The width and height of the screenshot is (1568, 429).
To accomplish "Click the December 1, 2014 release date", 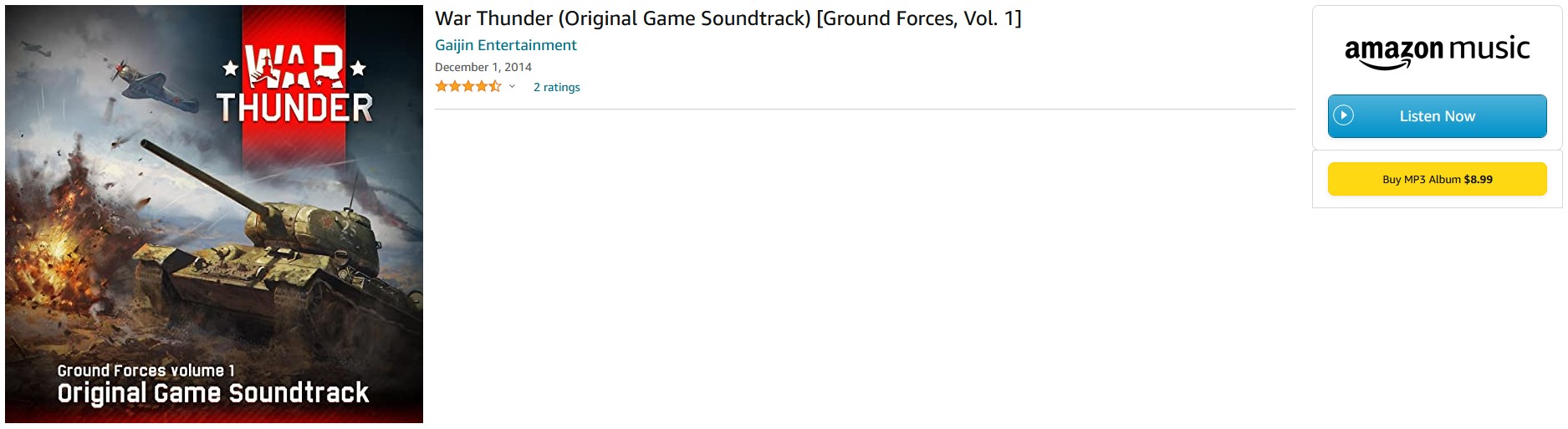I will [x=483, y=67].
